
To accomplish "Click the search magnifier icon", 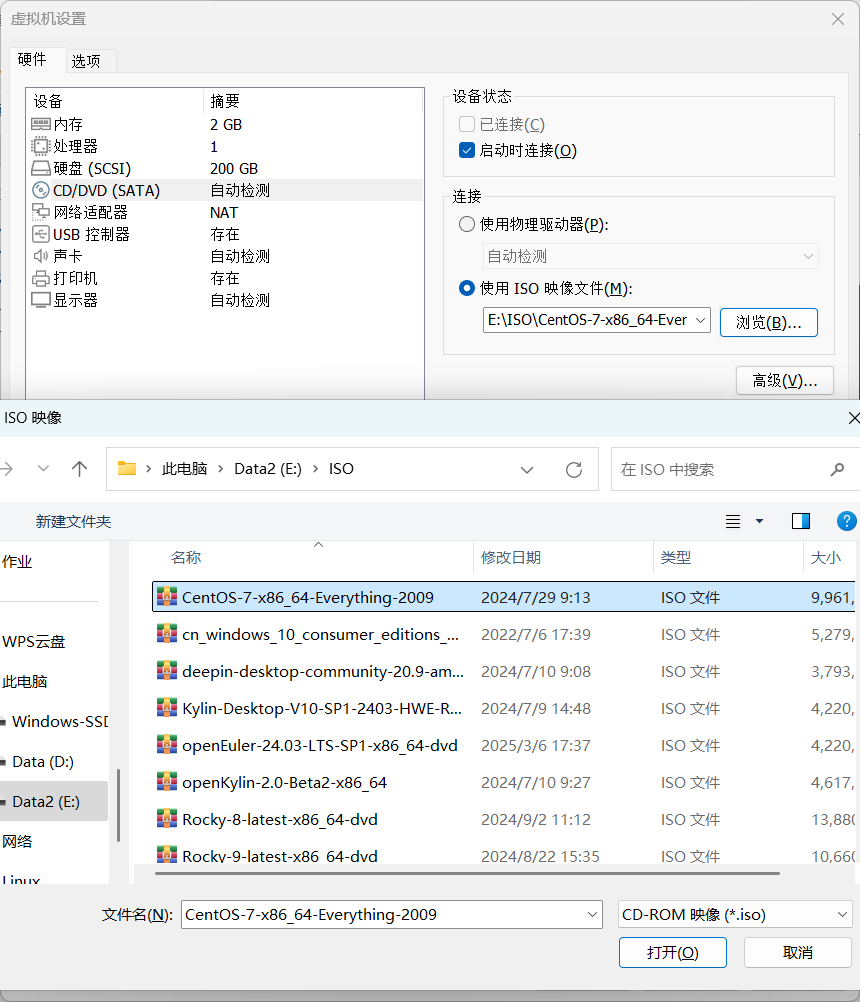I will (x=837, y=470).
